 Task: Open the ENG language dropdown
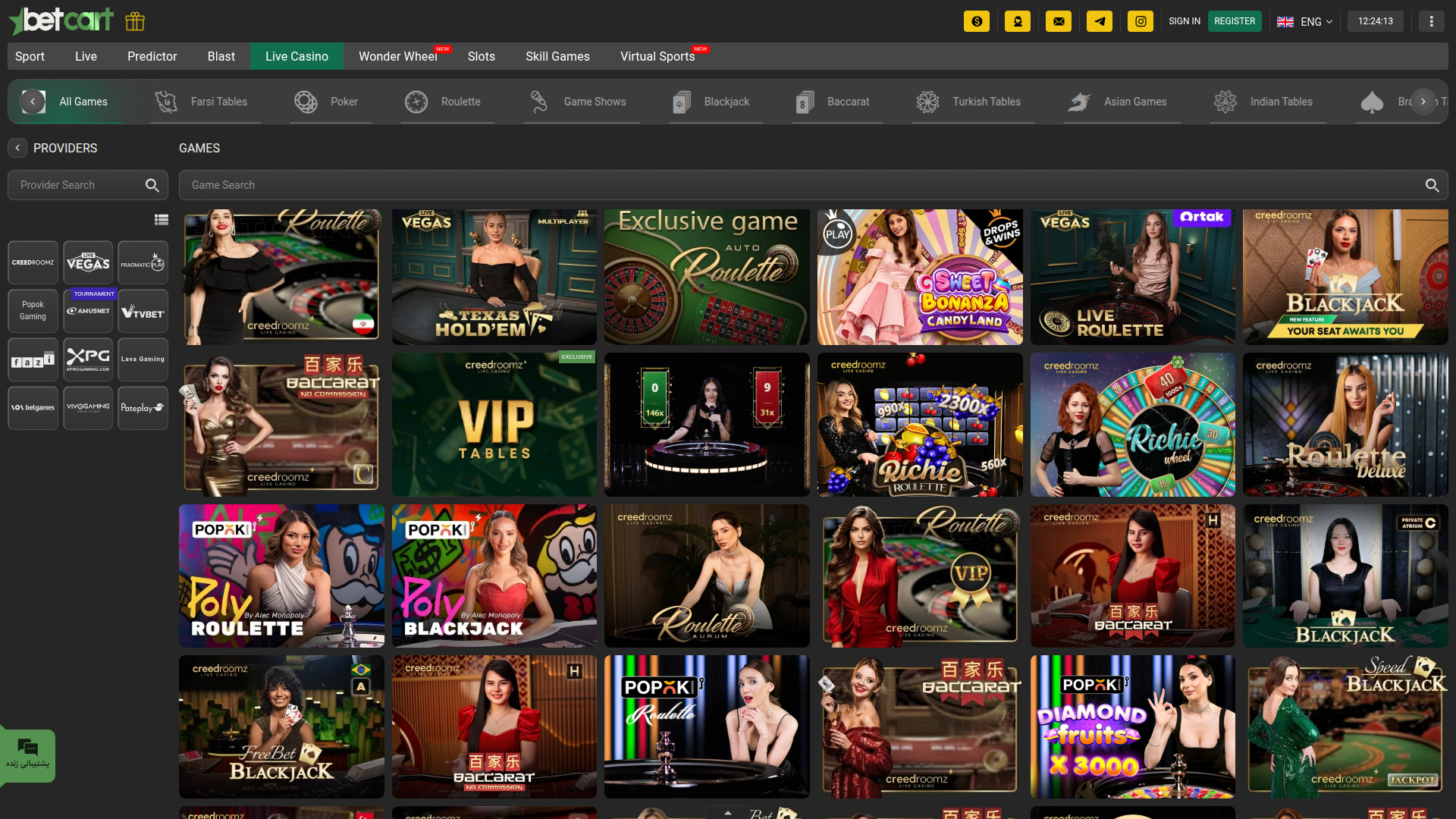[x=1305, y=21]
